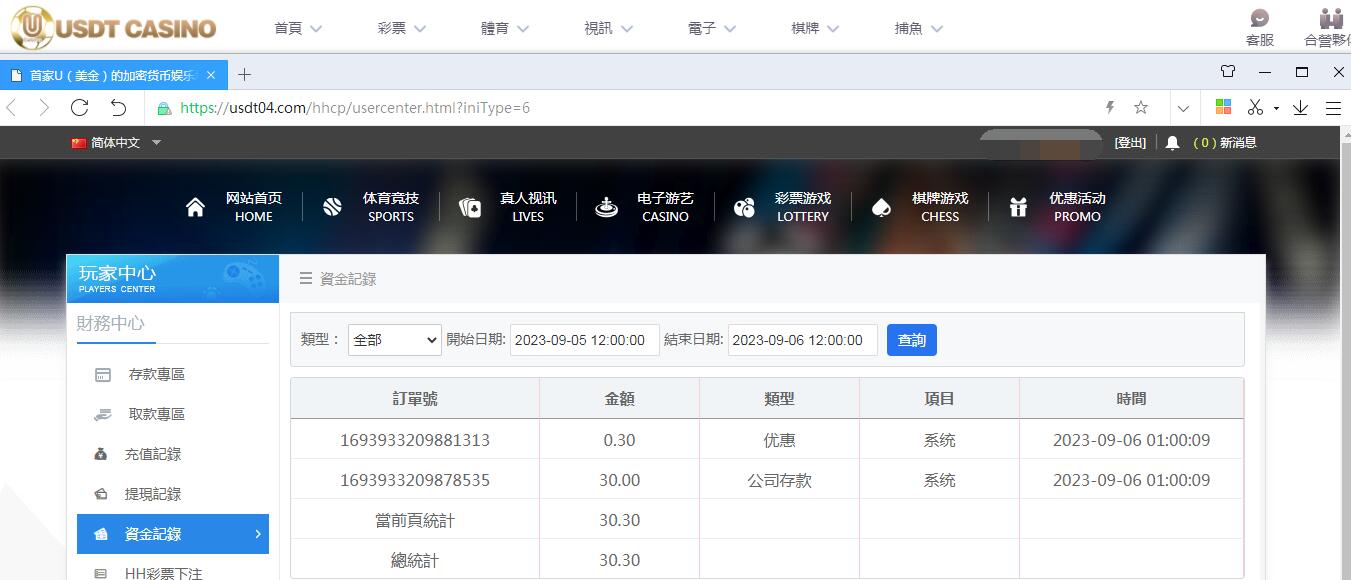The width and height of the screenshot is (1351, 580).
Task: Click the blue 查詢 button
Action: click(911, 340)
